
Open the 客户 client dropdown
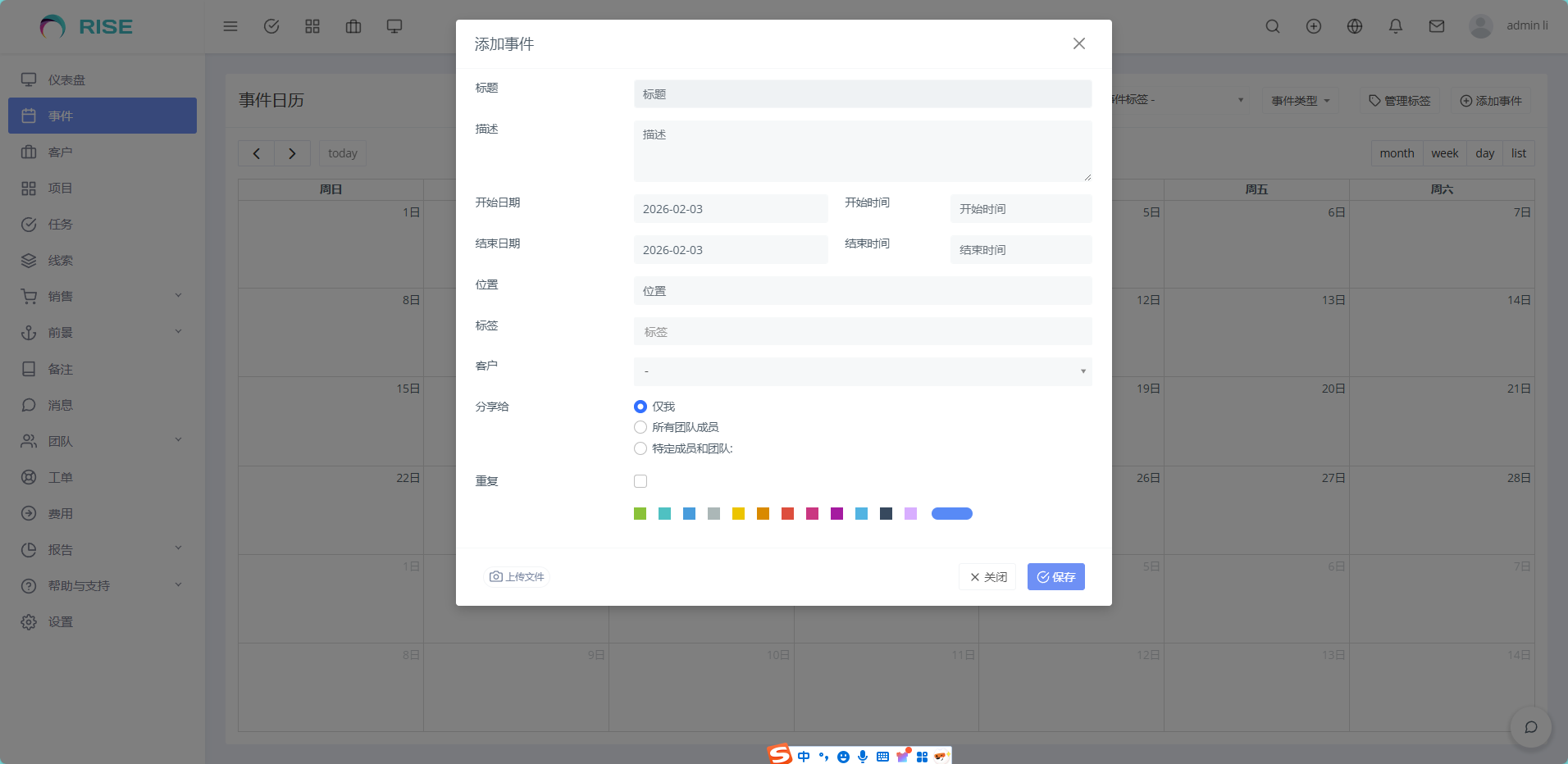click(x=862, y=371)
